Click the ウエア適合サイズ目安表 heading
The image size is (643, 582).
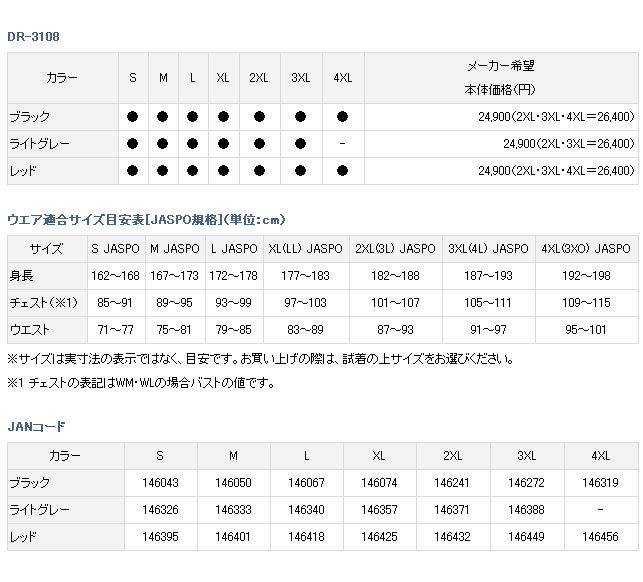click(x=146, y=220)
